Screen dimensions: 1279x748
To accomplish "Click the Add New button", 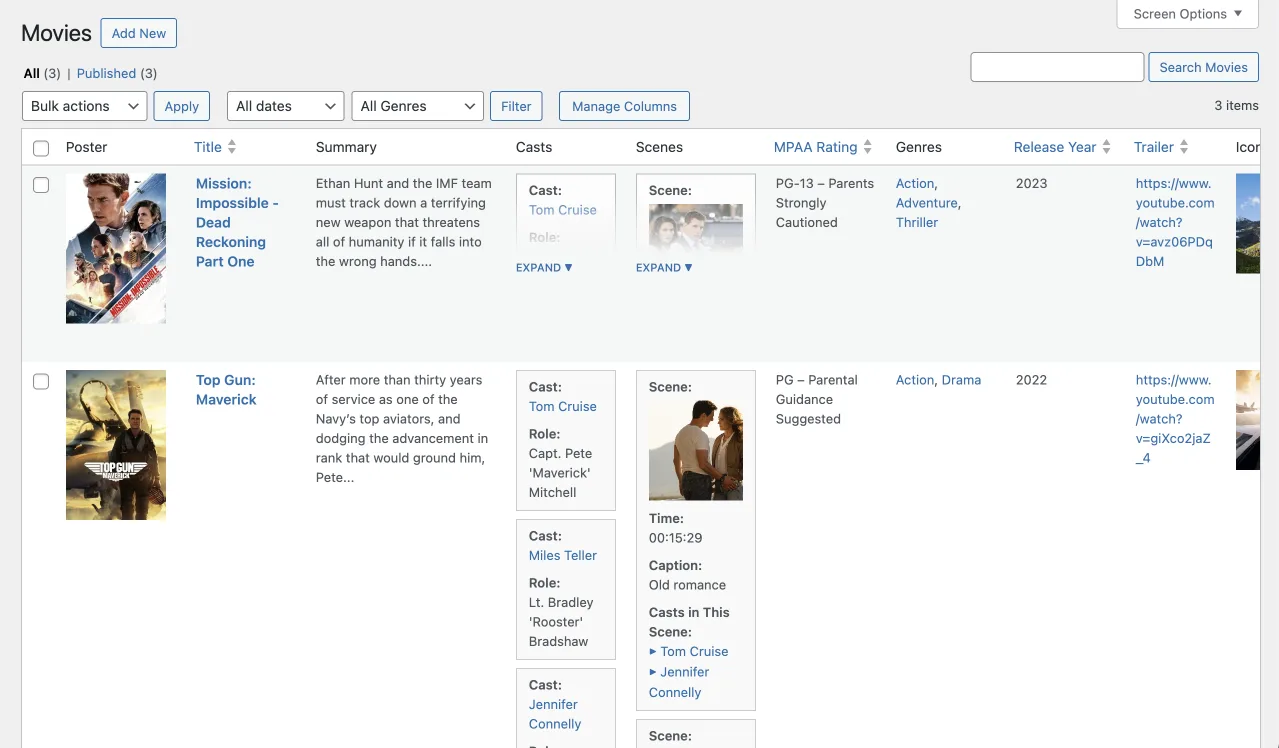I will [x=139, y=33].
